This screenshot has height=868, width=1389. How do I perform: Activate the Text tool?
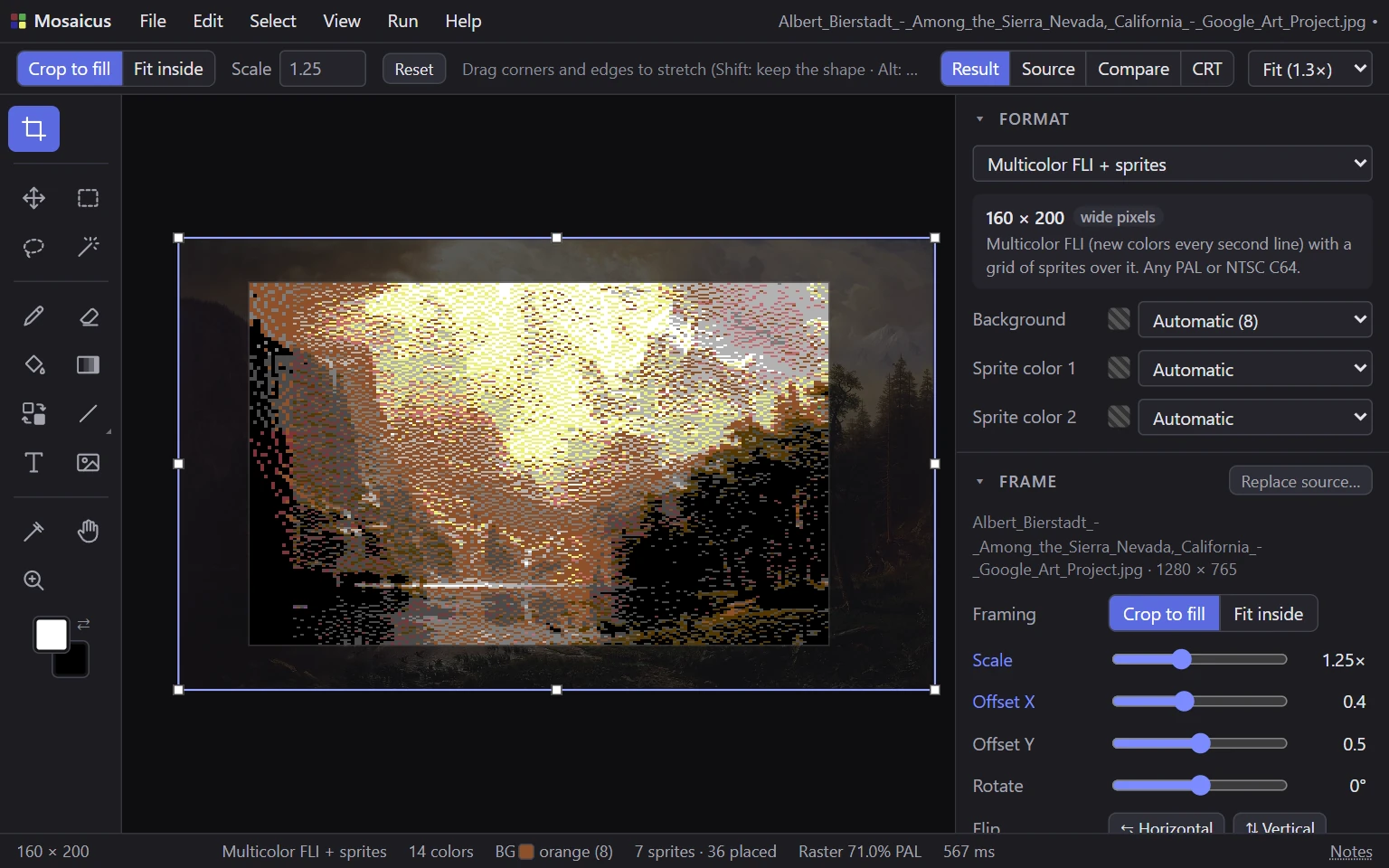pyautogui.click(x=33, y=462)
